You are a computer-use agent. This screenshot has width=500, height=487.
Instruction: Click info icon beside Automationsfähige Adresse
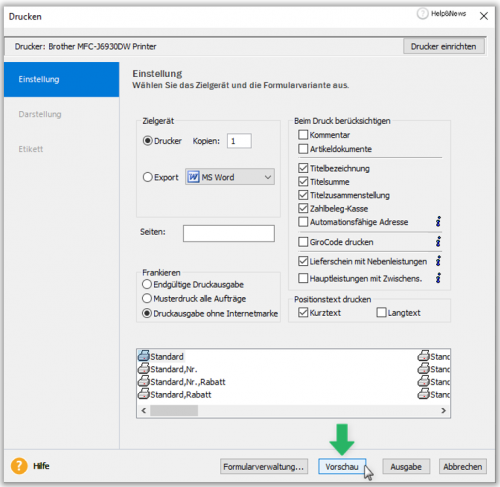[x=438, y=221]
